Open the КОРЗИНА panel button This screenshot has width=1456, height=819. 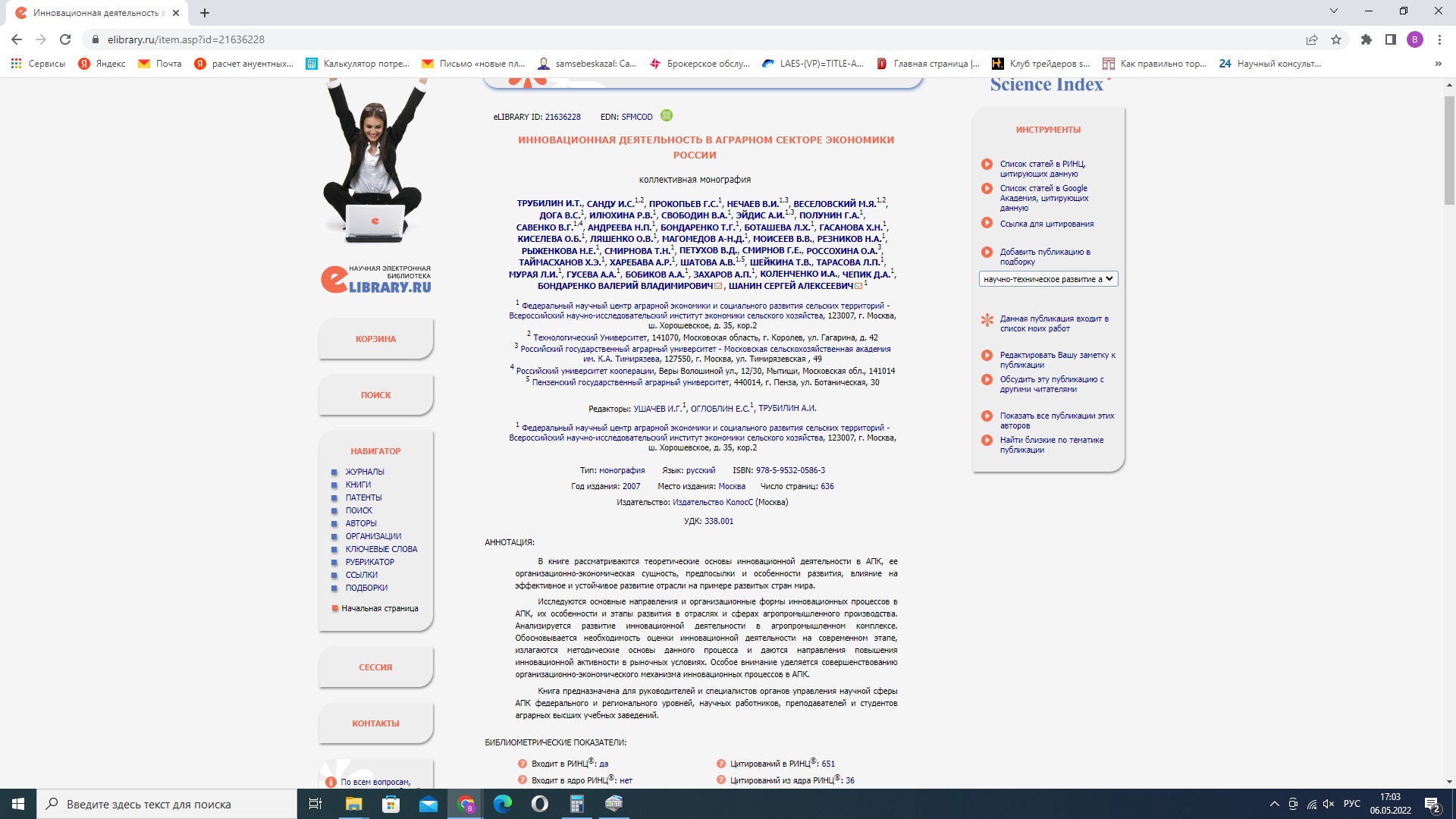(x=375, y=339)
